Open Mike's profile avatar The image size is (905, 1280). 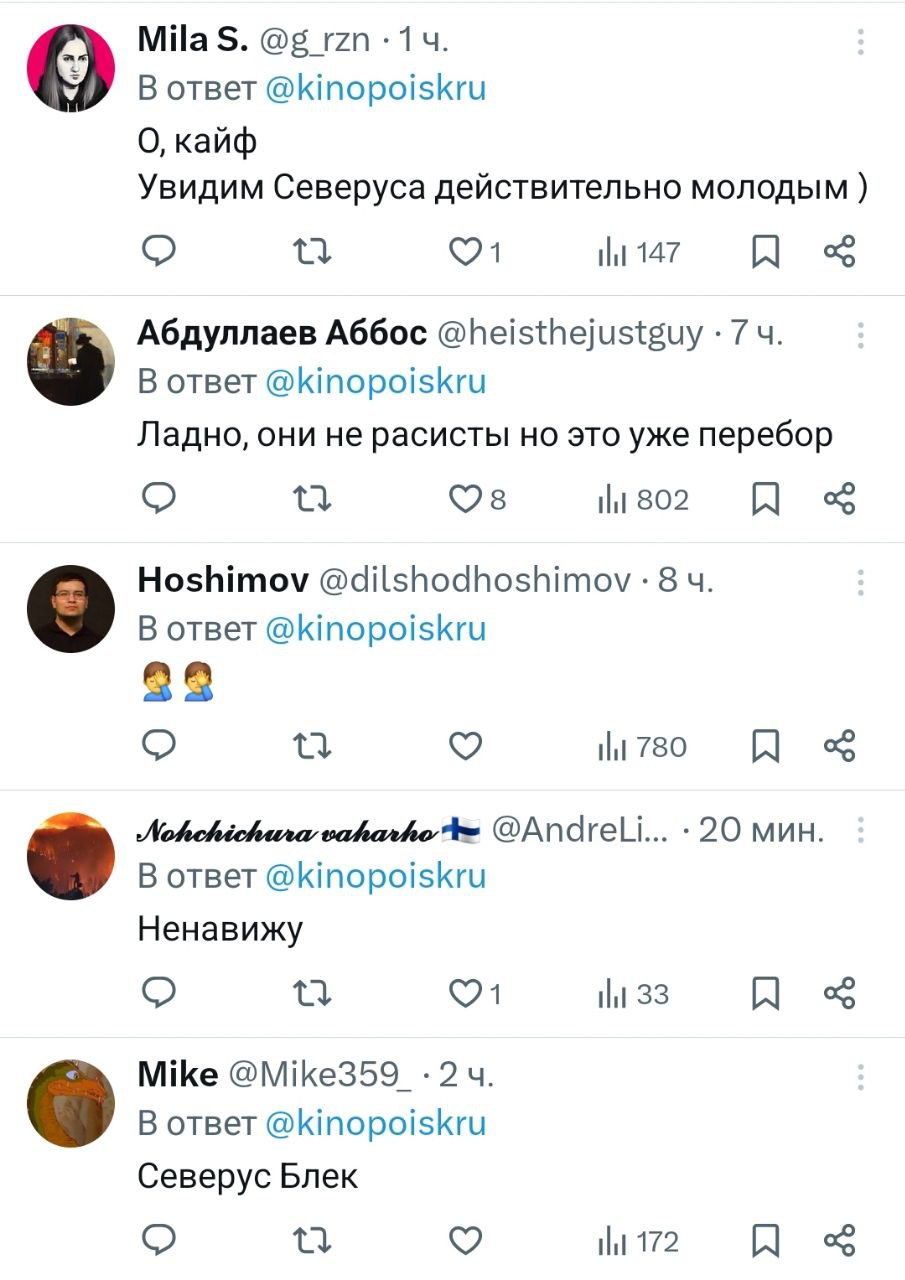[70, 1102]
